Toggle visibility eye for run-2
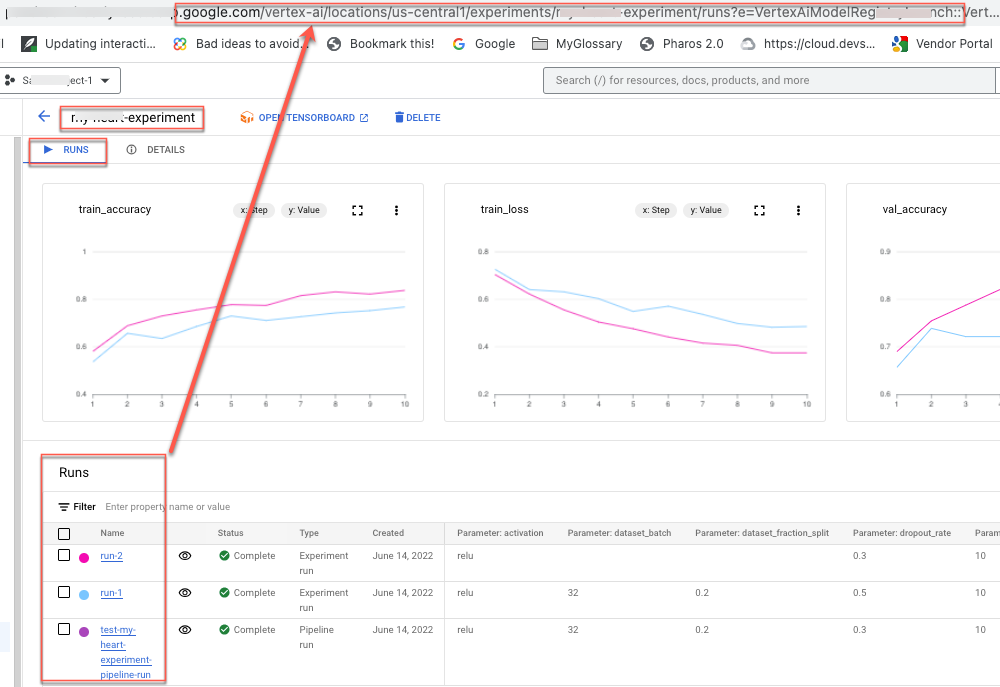Image resolution: width=1000 pixels, height=687 pixels. point(185,556)
